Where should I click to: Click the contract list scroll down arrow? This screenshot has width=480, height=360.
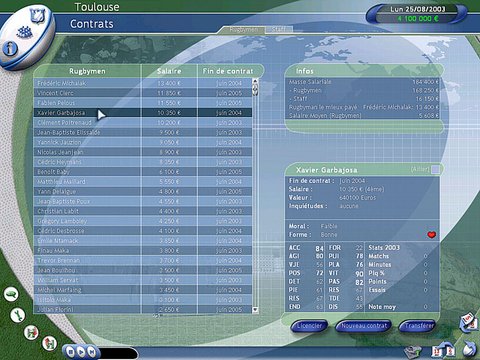(255, 310)
